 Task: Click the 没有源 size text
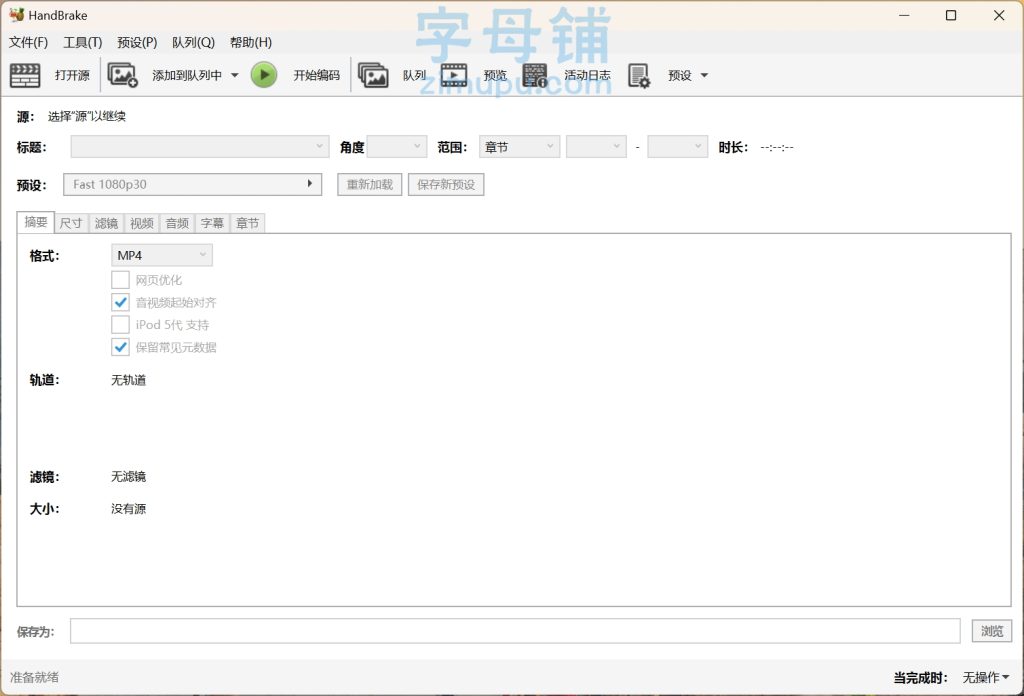tap(129, 509)
